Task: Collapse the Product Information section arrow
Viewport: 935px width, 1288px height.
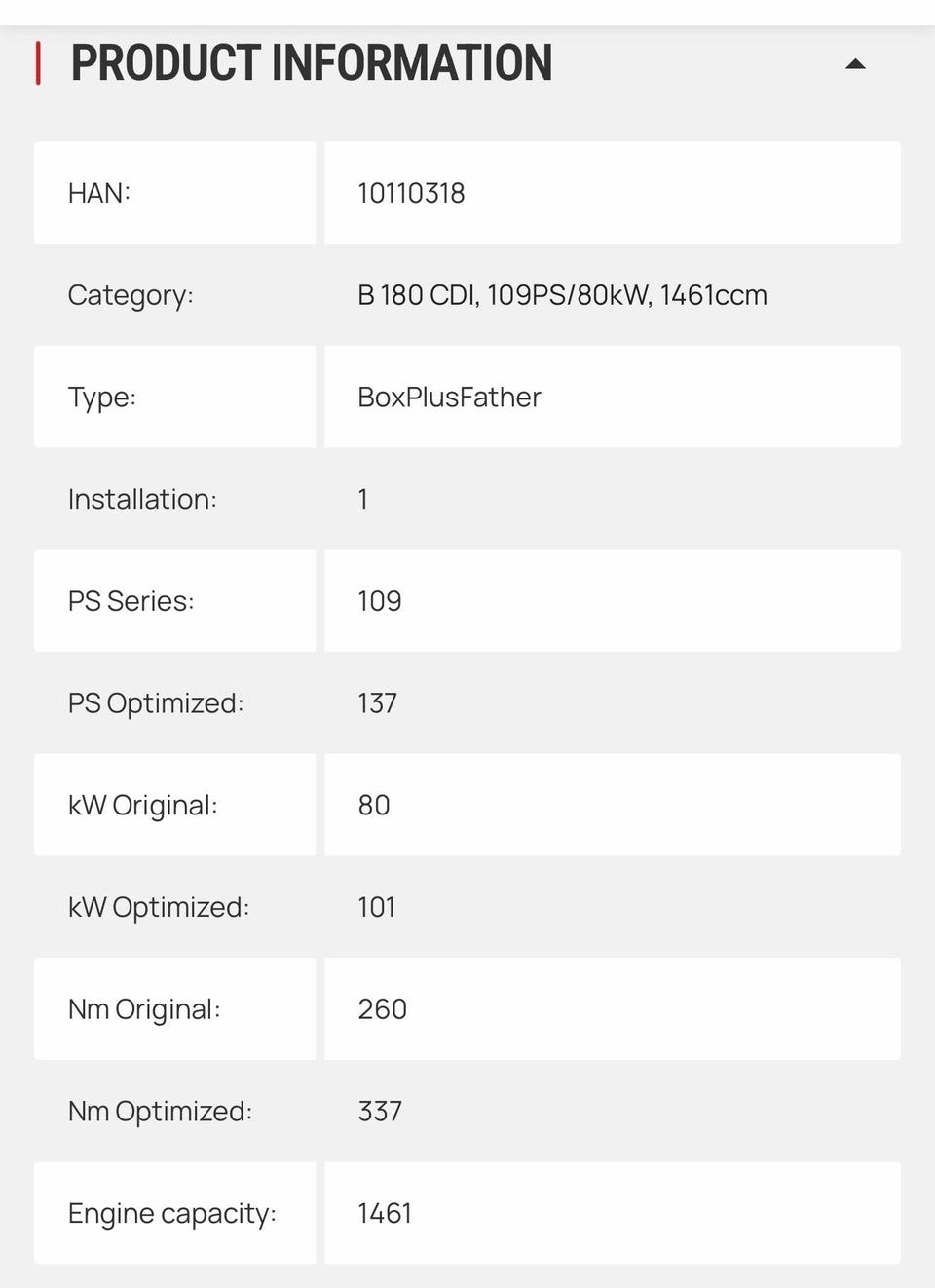Action: pos(855,64)
